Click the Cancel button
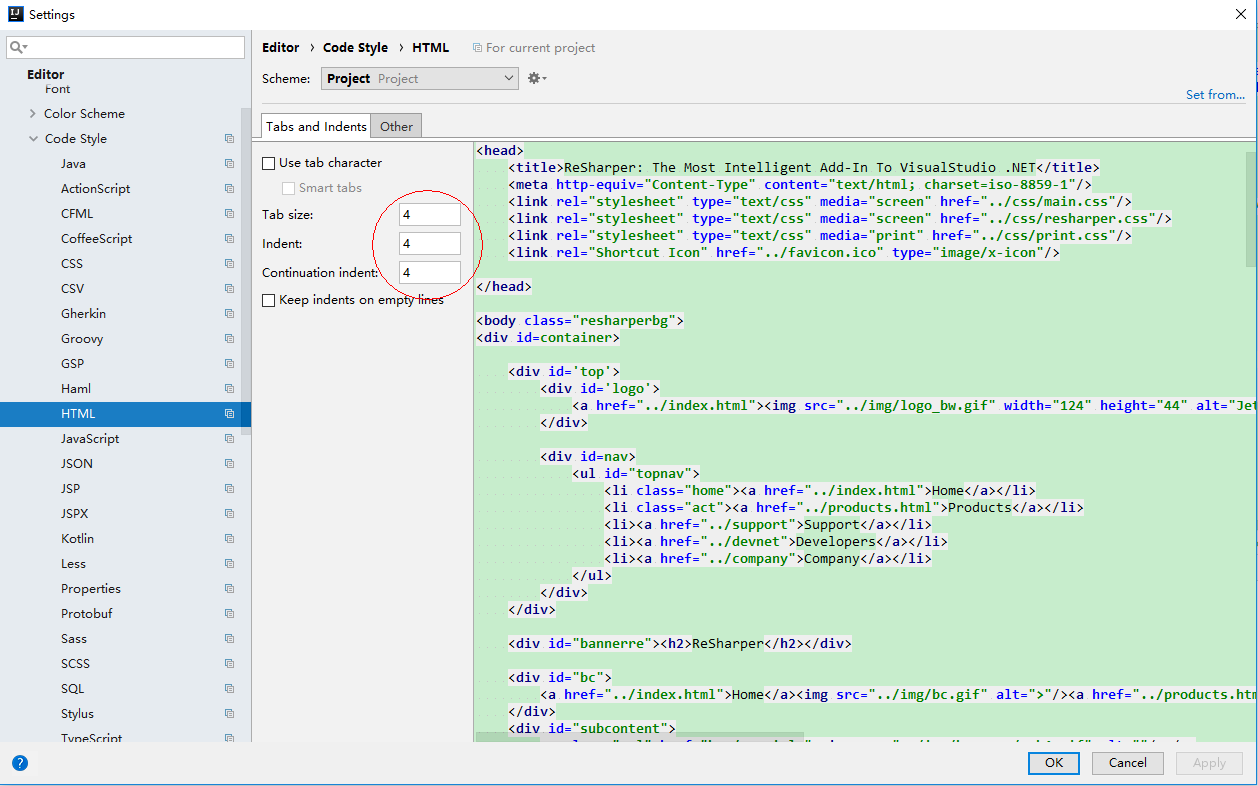The height and width of the screenshot is (786, 1258). click(x=1128, y=763)
